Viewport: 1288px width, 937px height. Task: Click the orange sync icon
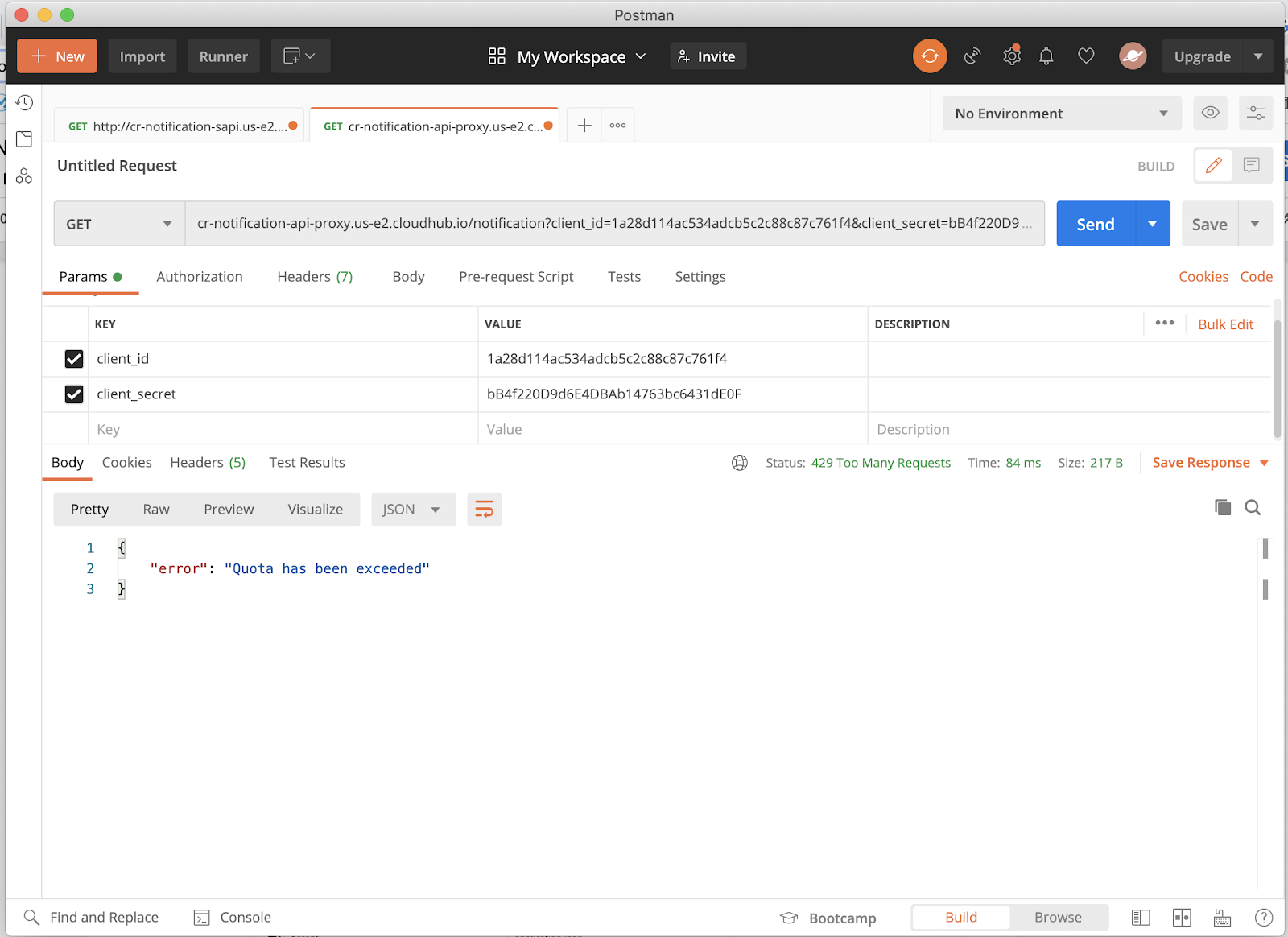click(x=930, y=56)
